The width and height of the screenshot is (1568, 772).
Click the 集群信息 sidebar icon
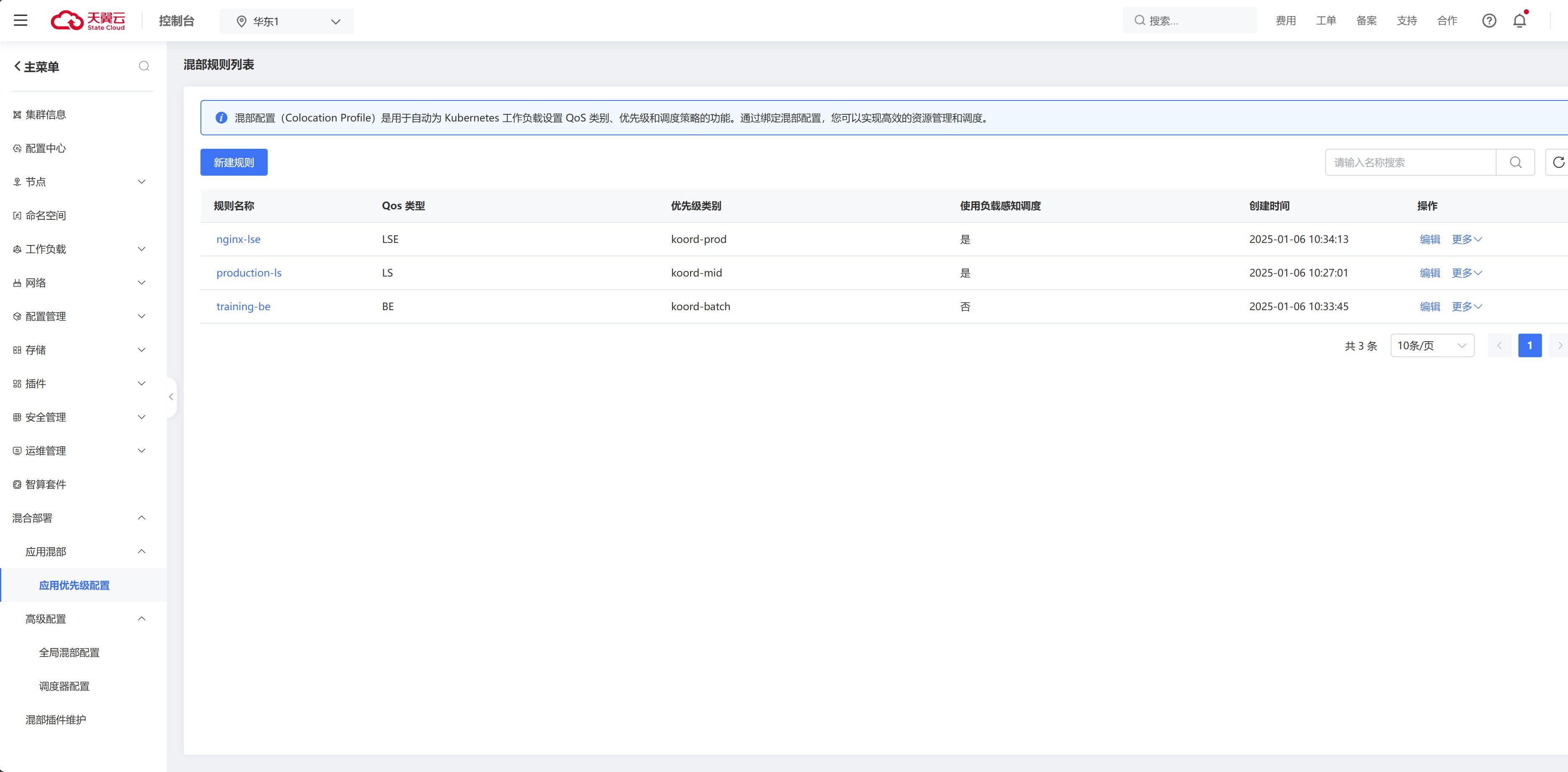point(17,114)
